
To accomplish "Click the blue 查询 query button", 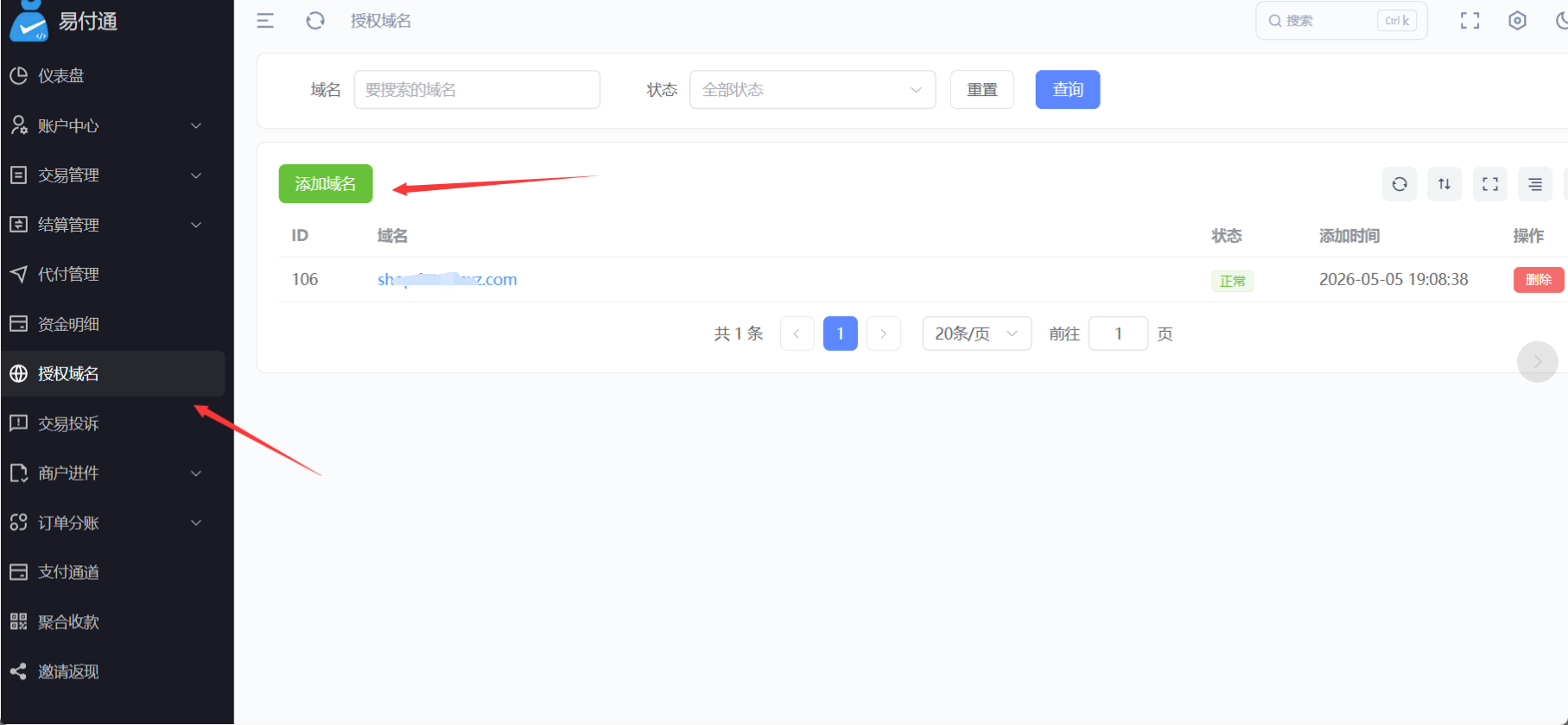I will [x=1068, y=90].
